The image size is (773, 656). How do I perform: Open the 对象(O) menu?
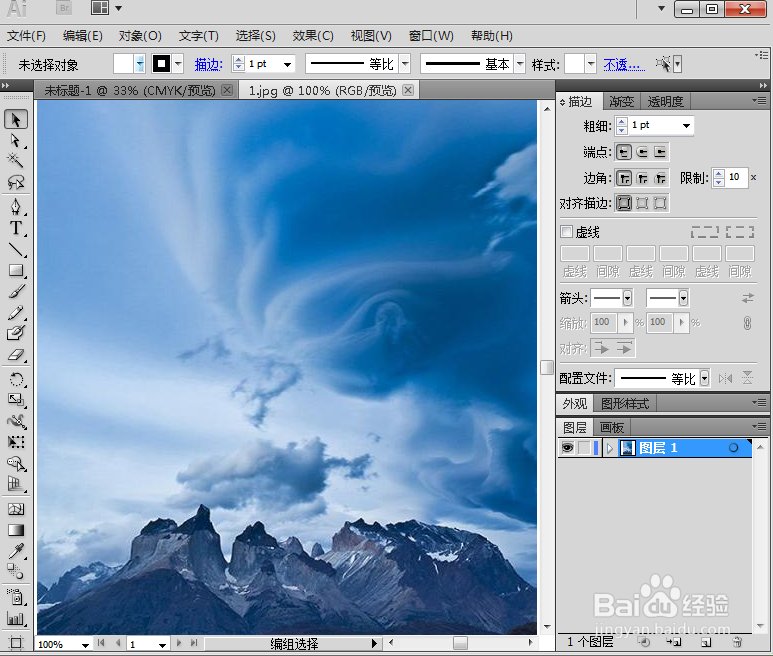(140, 36)
